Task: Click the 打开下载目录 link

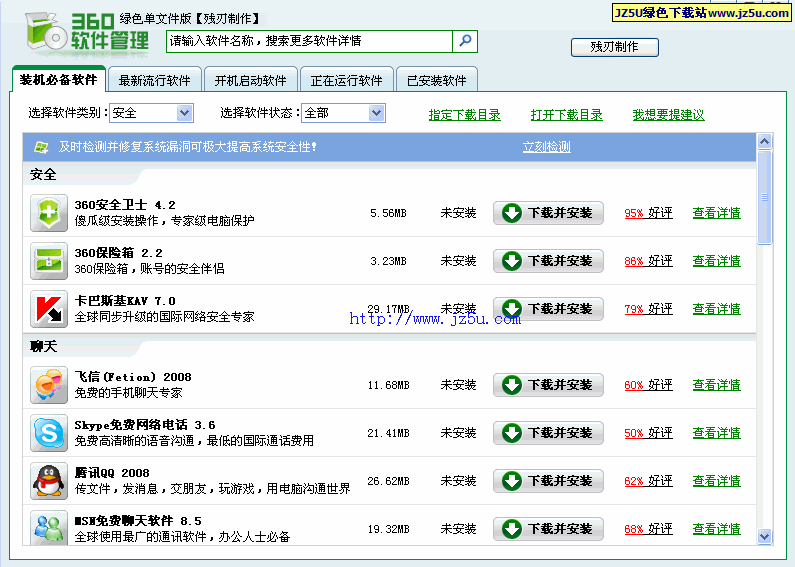Action: tap(566, 115)
